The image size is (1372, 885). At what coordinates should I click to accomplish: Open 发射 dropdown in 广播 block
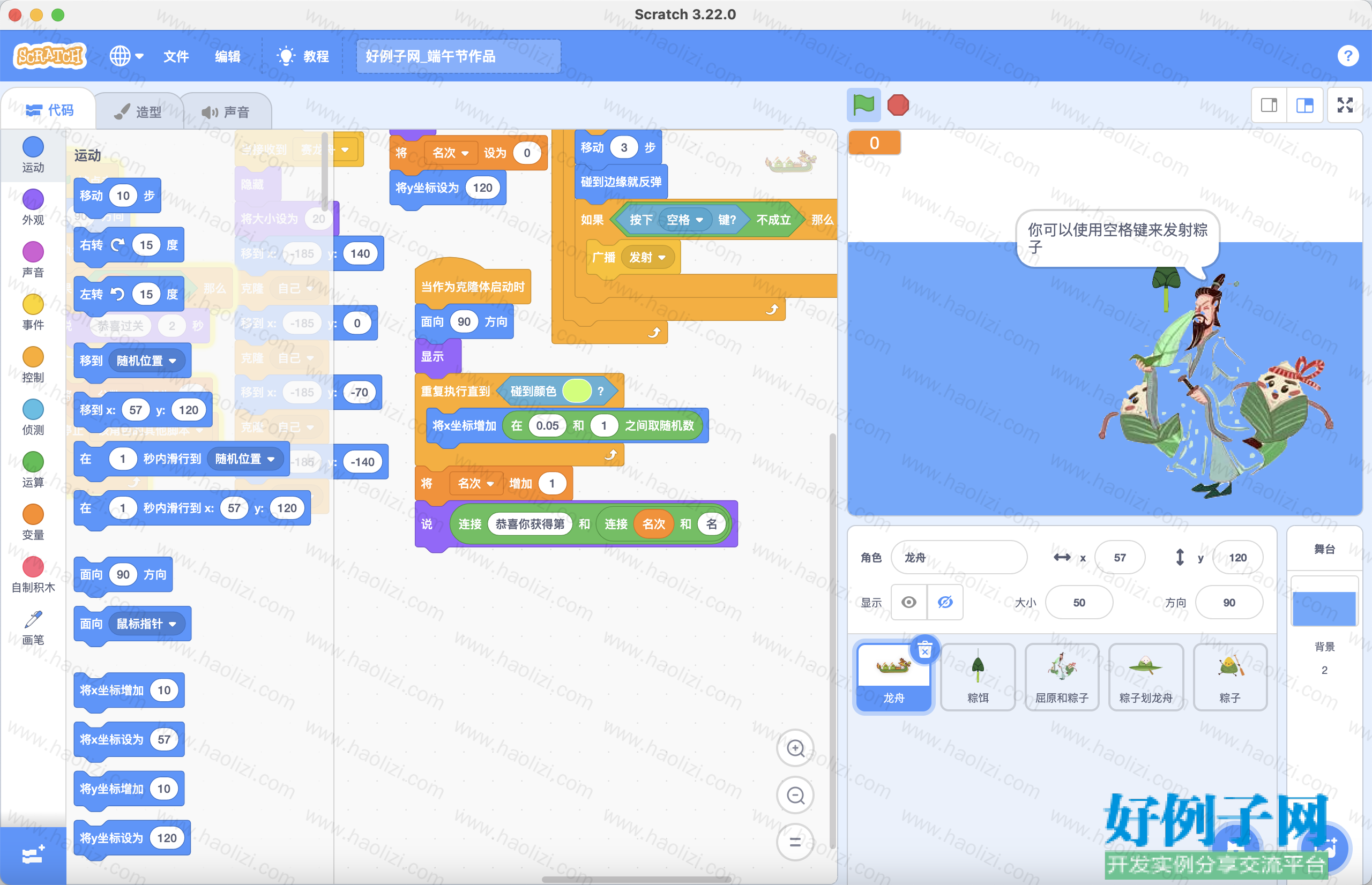647,257
